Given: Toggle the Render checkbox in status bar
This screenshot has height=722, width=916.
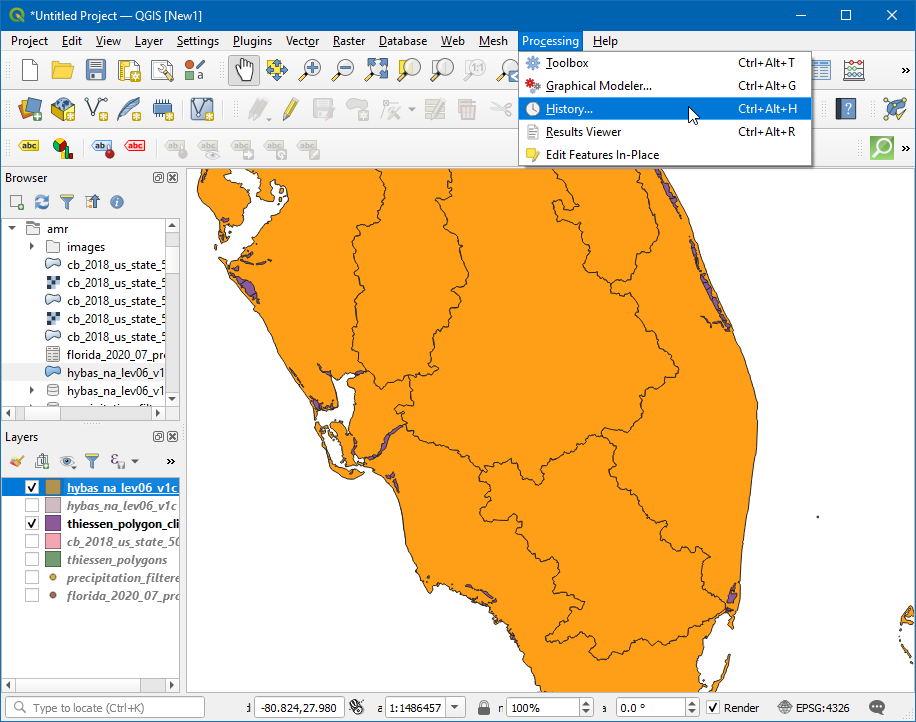Looking at the screenshot, I should point(713,708).
